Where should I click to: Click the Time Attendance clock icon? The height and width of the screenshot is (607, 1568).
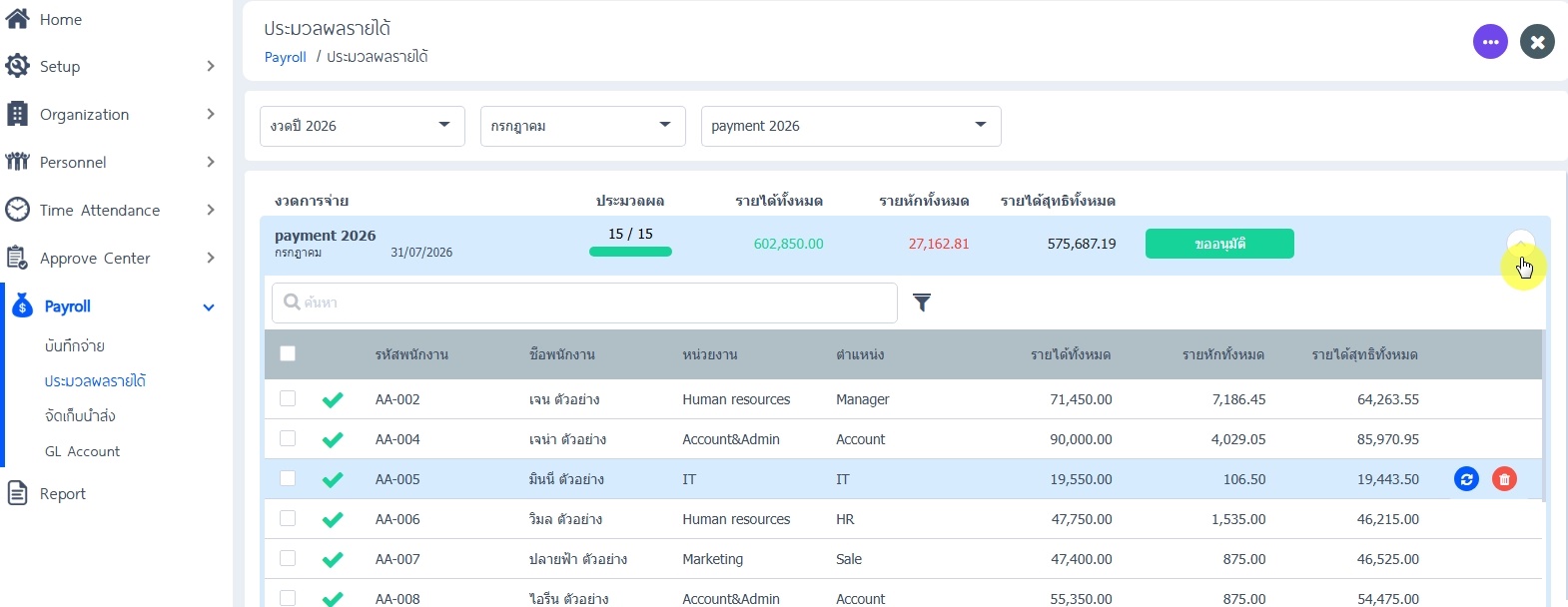[x=17, y=210]
